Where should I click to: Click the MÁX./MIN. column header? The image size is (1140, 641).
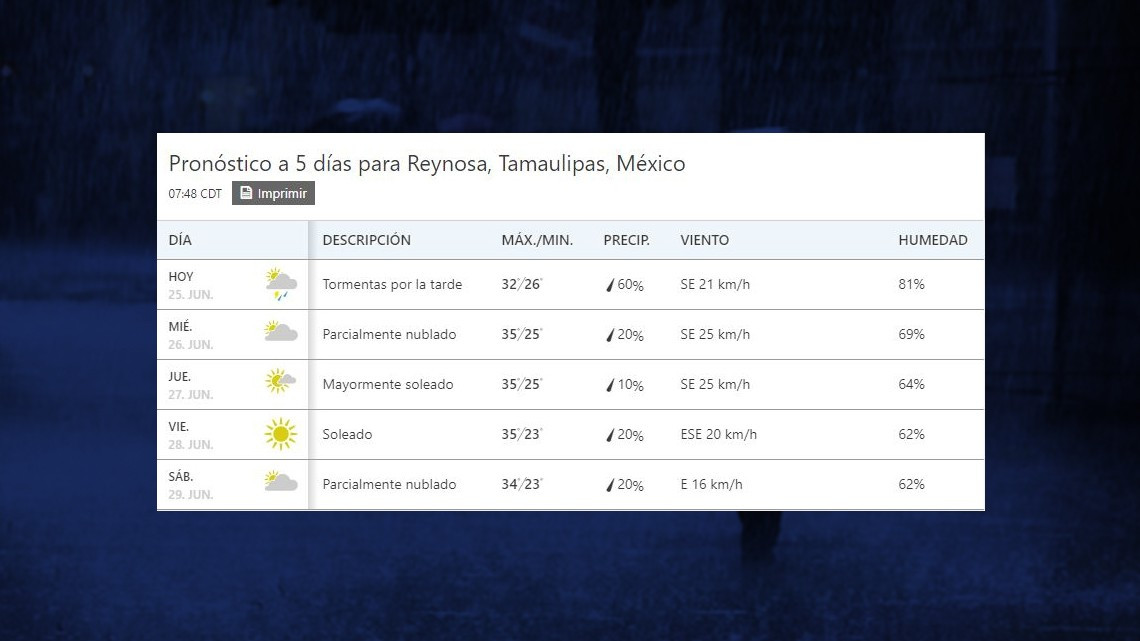(538, 240)
